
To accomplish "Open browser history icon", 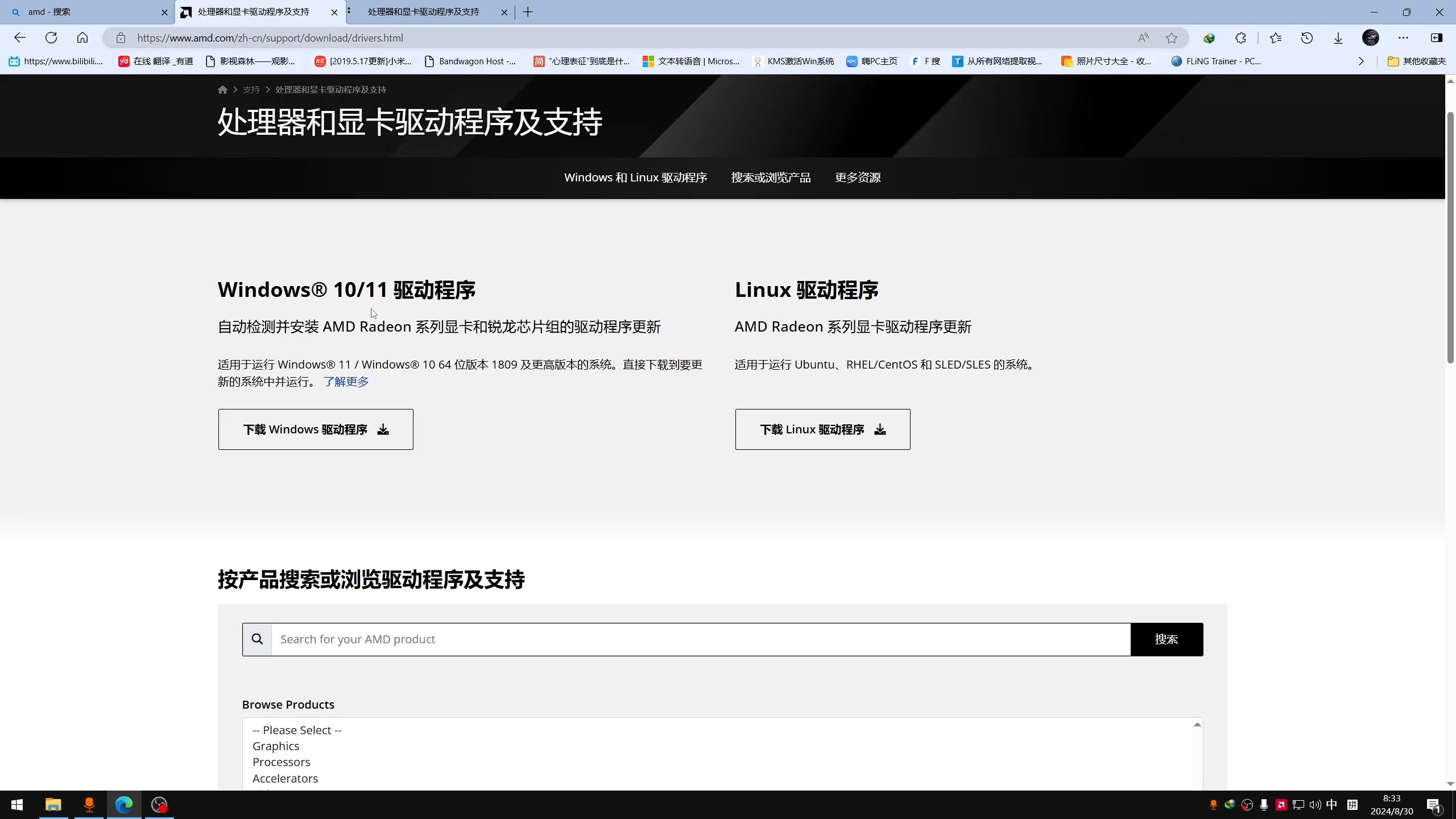I will pos(1307,38).
